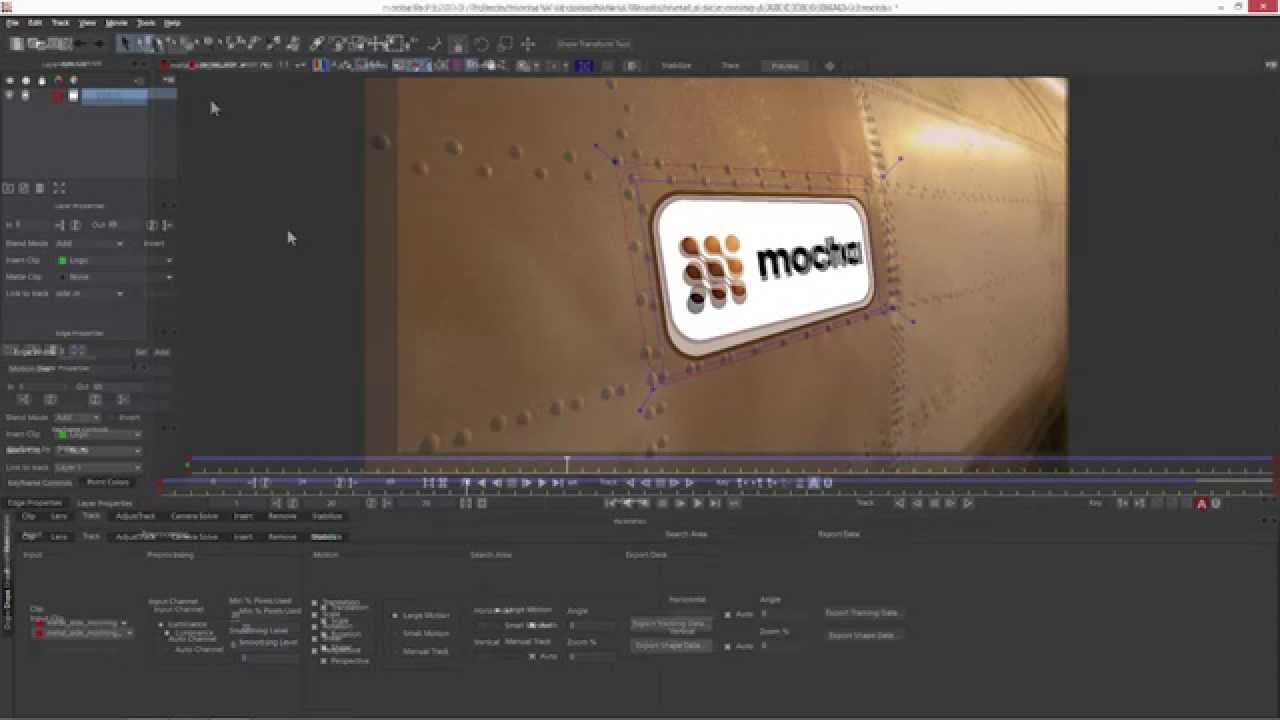The width and height of the screenshot is (1280, 720).
Task: Click the timeline playhead marker
Action: click(x=567, y=464)
